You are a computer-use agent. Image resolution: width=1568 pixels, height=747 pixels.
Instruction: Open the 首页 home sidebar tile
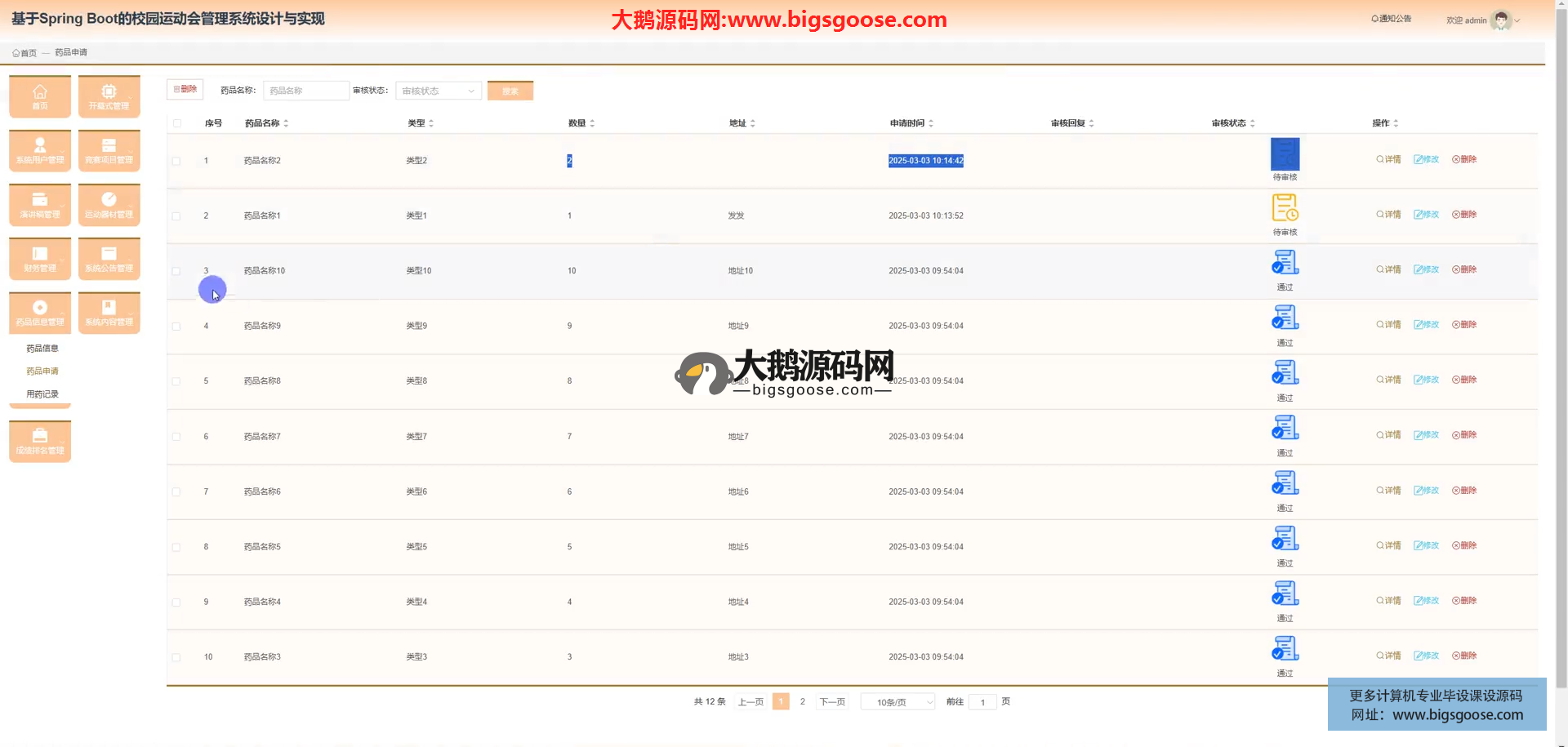(x=40, y=96)
